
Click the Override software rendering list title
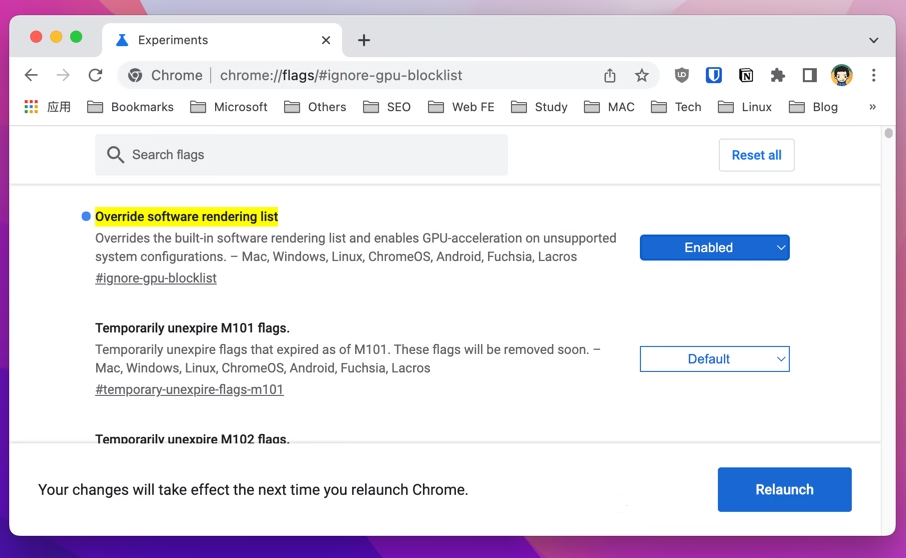[187, 217]
